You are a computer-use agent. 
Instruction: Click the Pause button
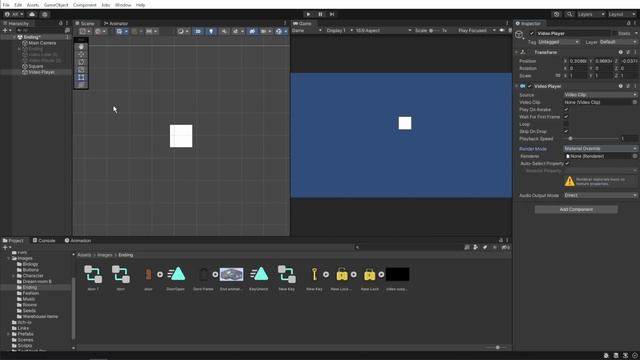[x=320, y=14]
